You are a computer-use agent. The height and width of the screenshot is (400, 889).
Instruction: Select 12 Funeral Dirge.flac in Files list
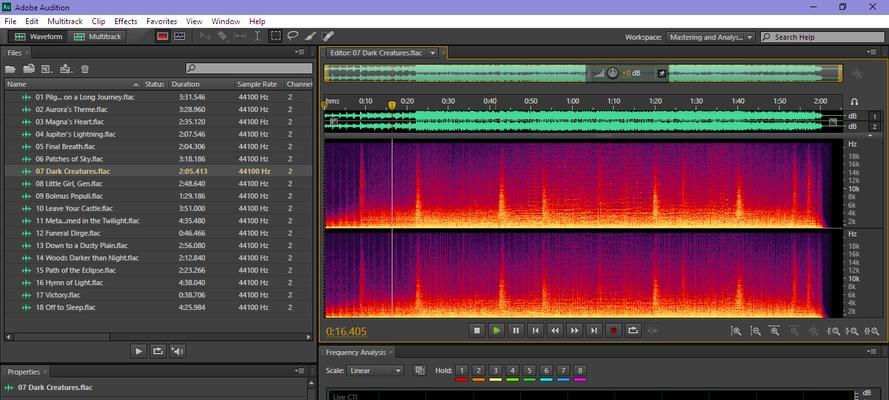tap(156, 233)
